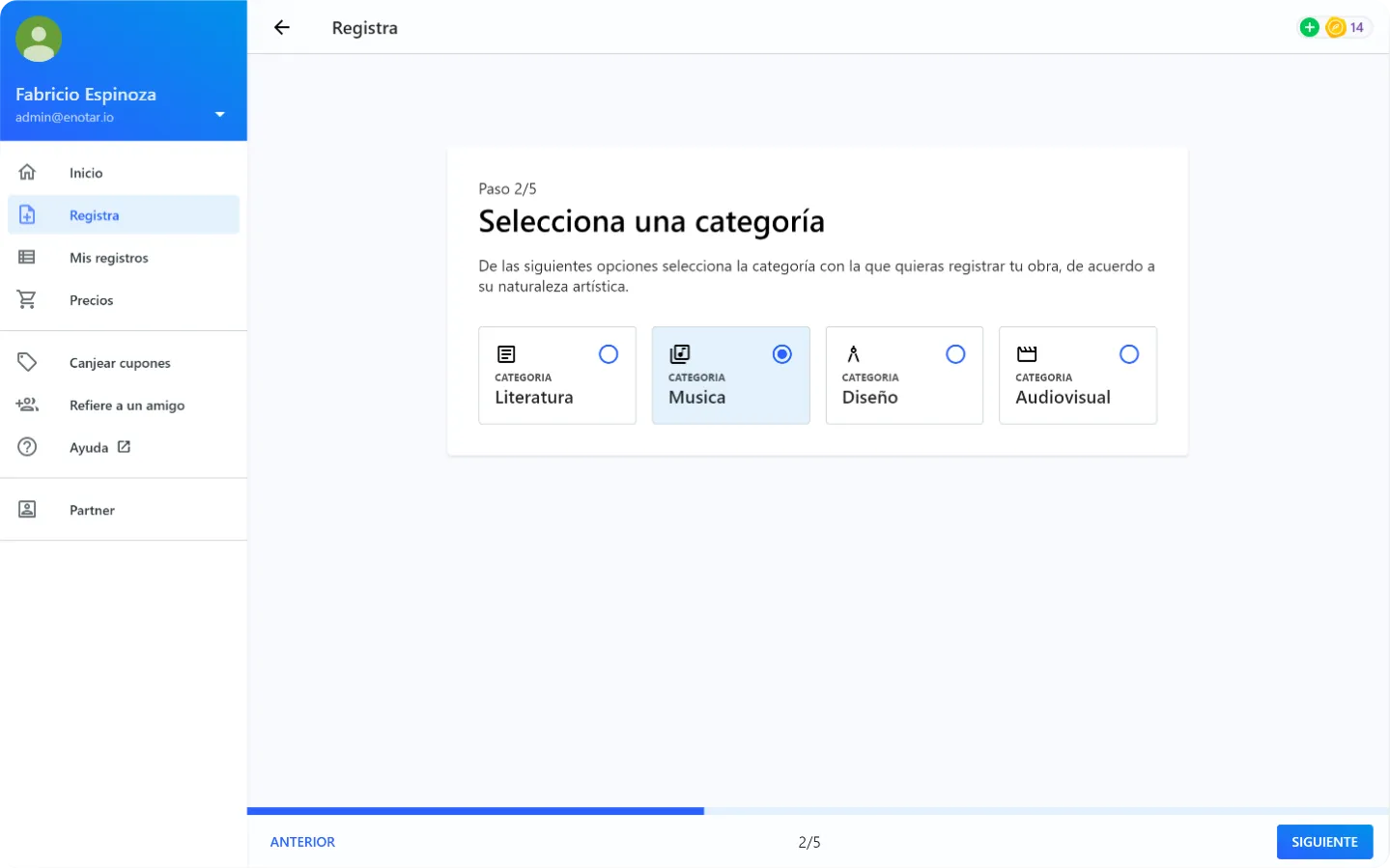1390x868 pixels.
Task: Select the home icon for Inicio
Action: pos(27,172)
